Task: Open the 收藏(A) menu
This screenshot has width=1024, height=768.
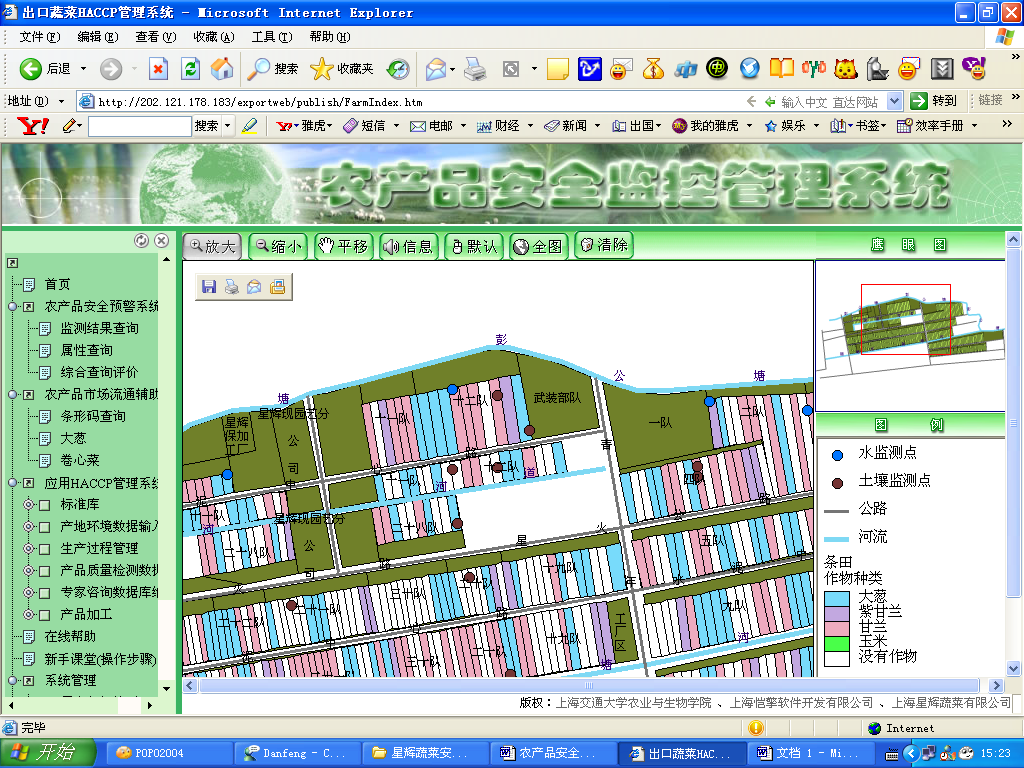Action: 213,37
